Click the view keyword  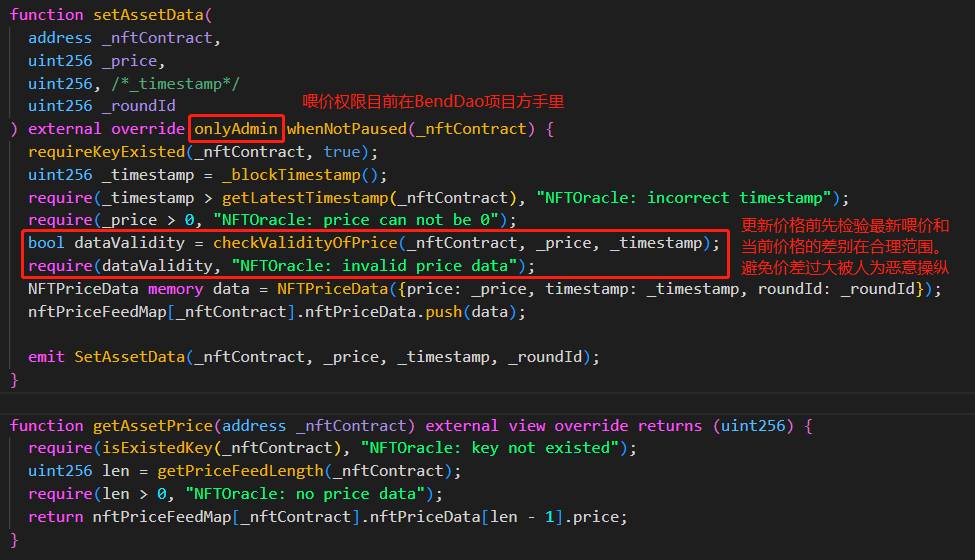point(527,426)
